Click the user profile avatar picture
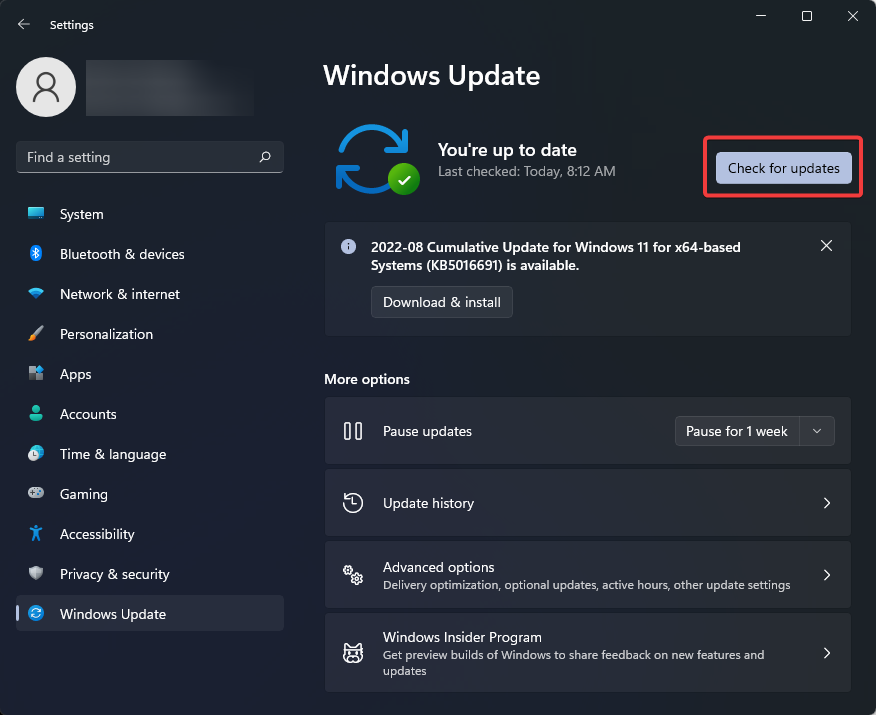Image resolution: width=876 pixels, height=715 pixels. [x=46, y=87]
